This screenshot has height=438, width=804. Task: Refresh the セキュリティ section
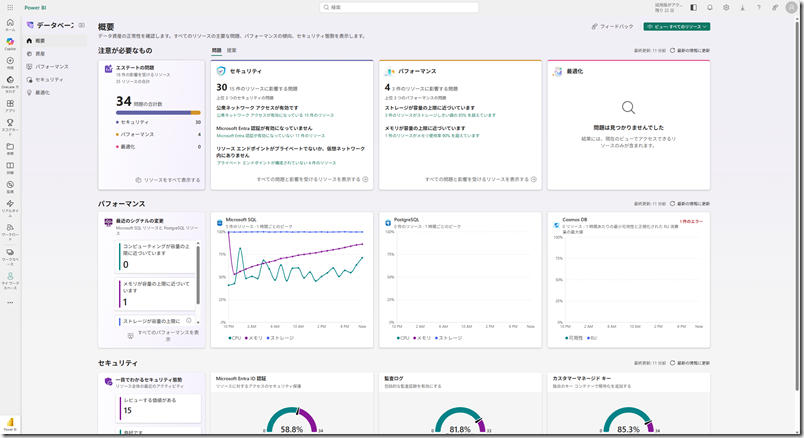point(690,363)
